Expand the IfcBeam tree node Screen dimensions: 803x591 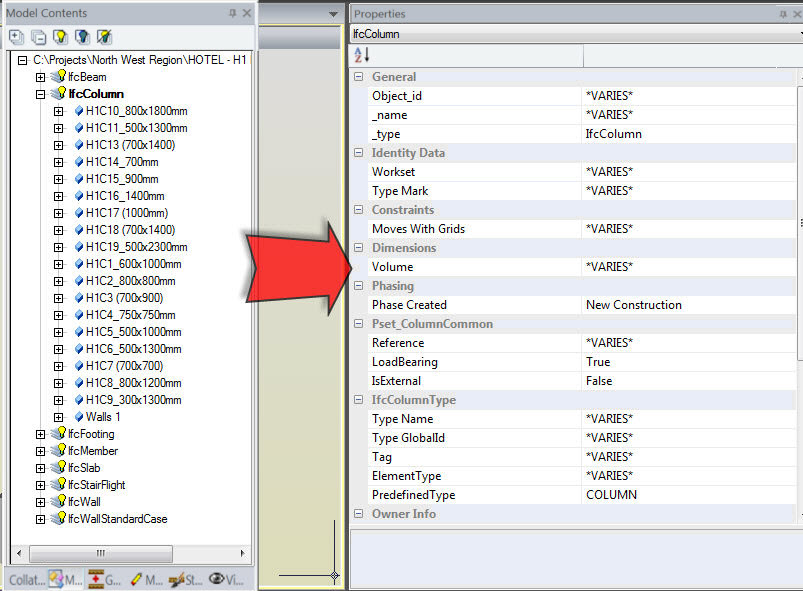pos(40,77)
